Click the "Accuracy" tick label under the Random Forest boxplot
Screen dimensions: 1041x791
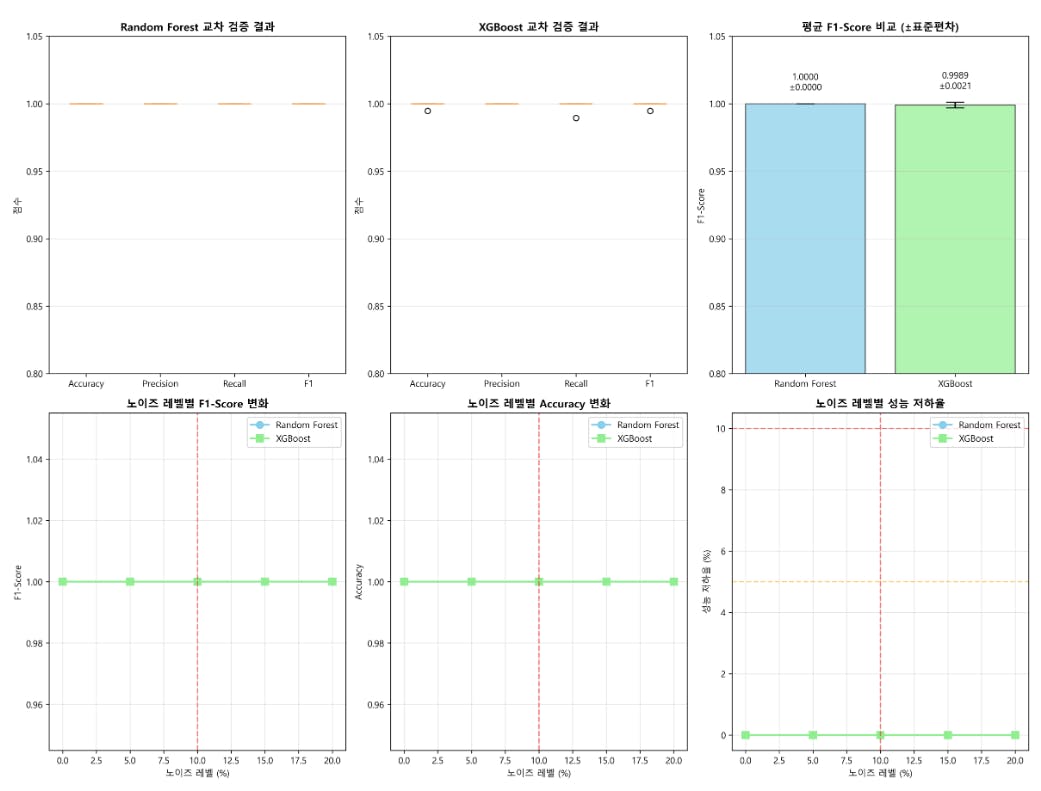(x=86, y=383)
